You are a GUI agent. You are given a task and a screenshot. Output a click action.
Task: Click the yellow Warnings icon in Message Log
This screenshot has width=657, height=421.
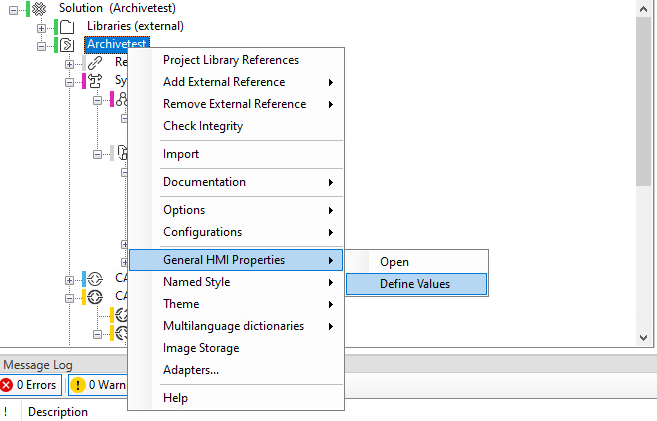coord(78,385)
